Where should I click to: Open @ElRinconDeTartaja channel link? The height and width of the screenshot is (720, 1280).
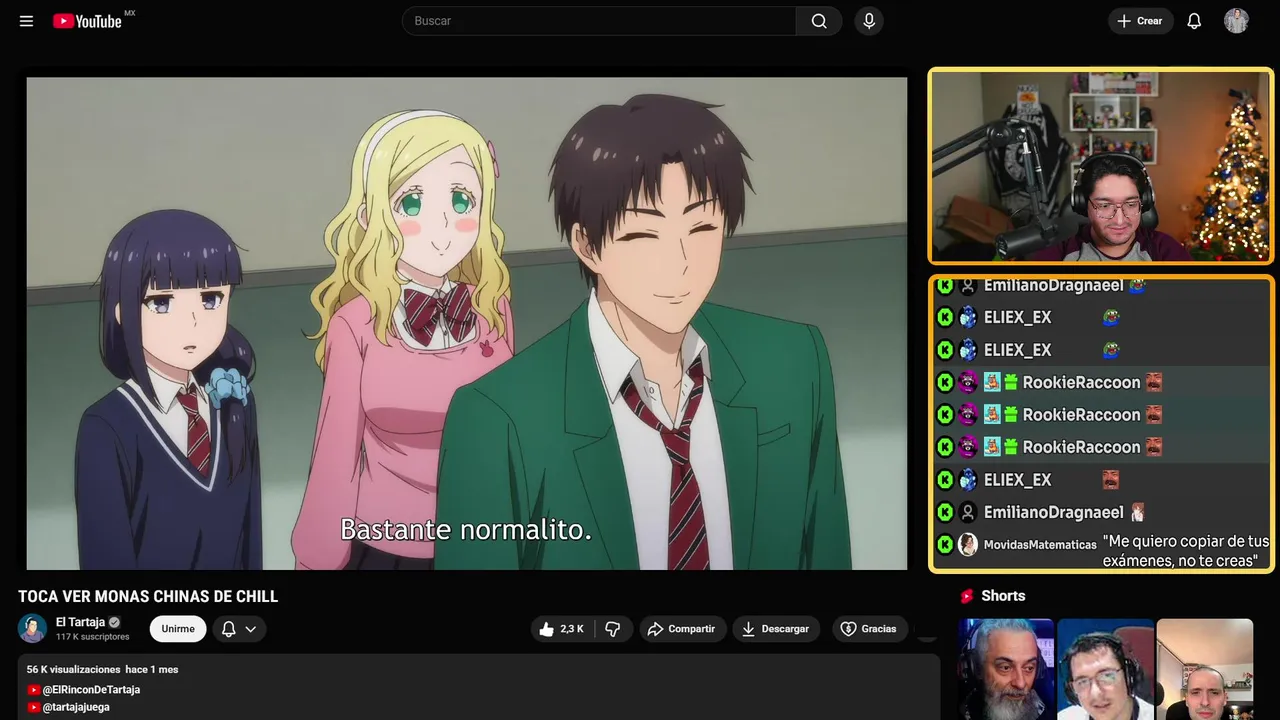pyautogui.click(x=91, y=690)
